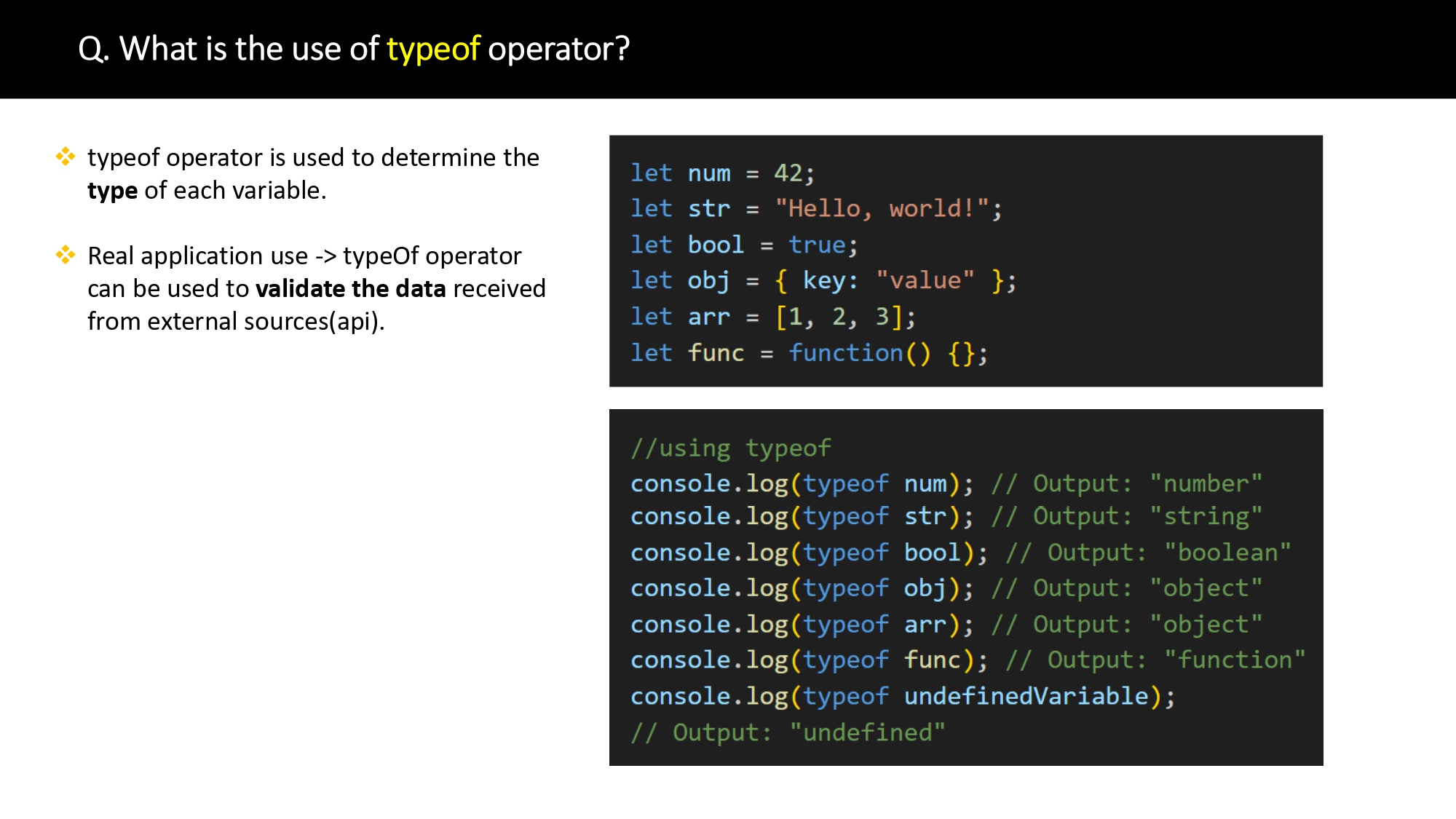Click the first yellow diamond bullet icon
The width and height of the screenshot is (1456, 819).
click(66, 157)
